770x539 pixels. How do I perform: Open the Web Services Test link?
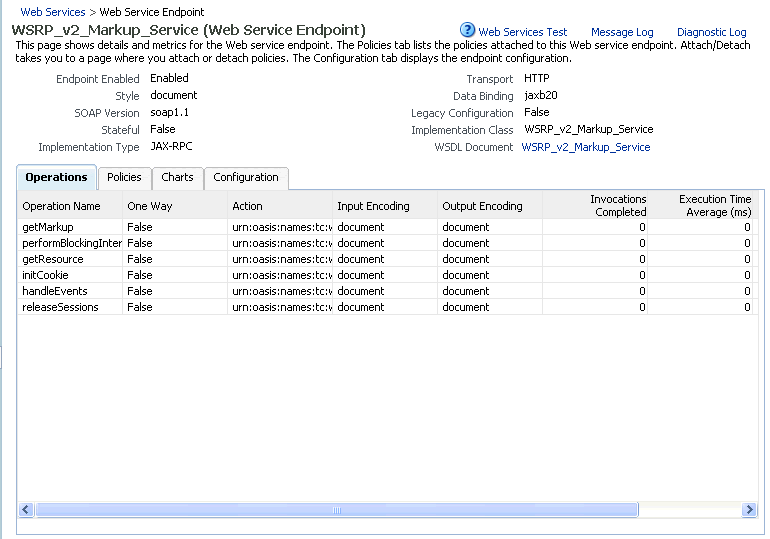coord(522,32)
